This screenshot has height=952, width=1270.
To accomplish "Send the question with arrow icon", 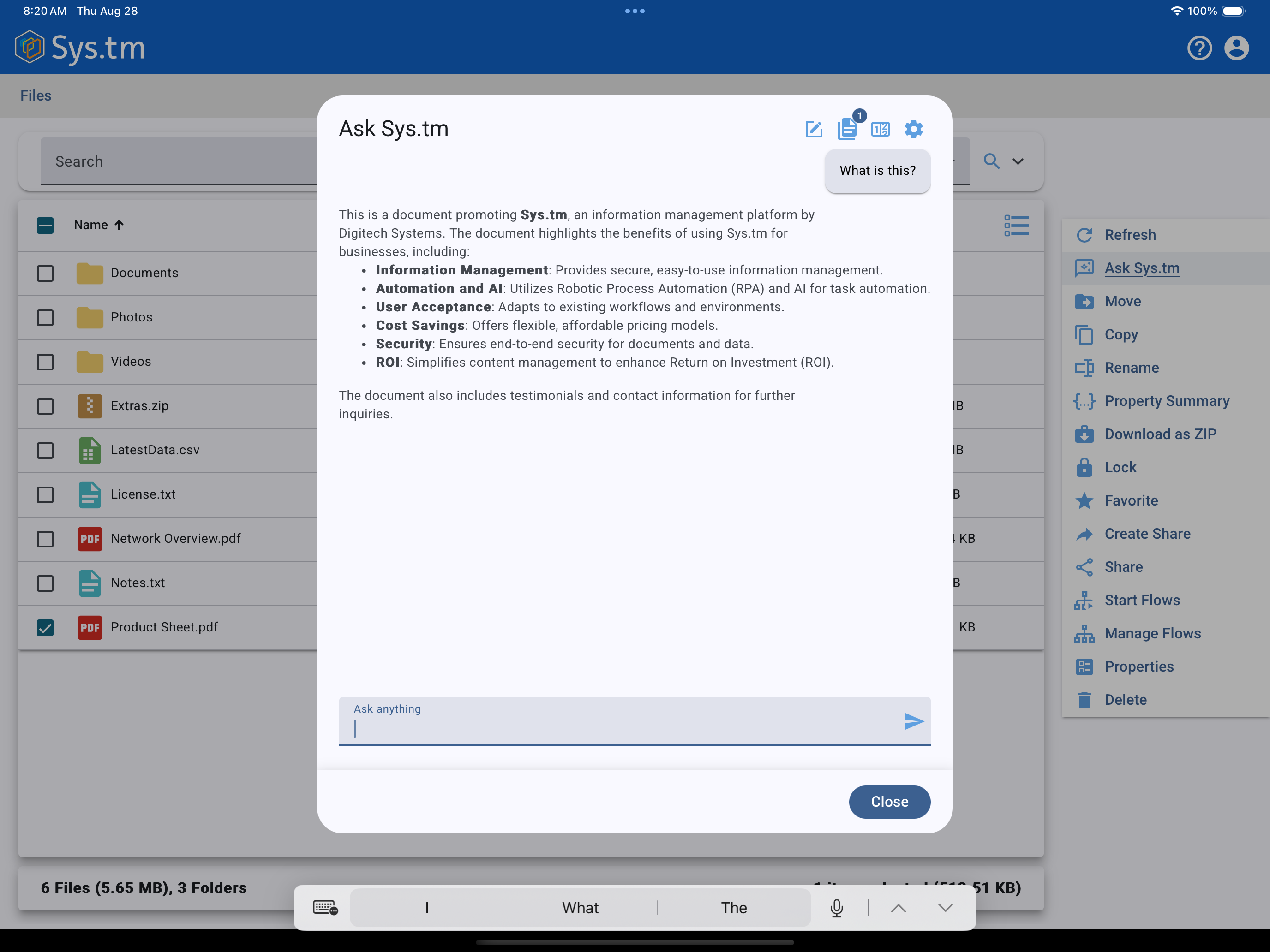I will (x=913, y=721).
